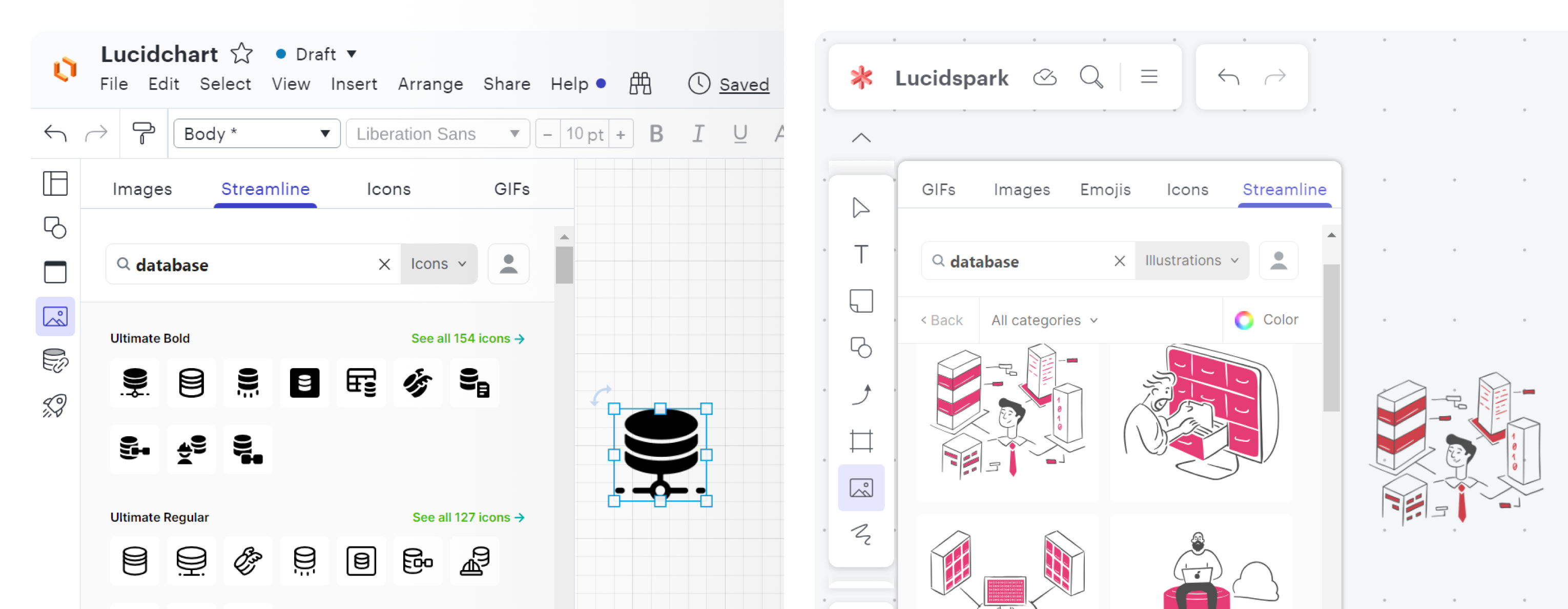
Task: Click the 10 pt font size field
Action: (x=584, y=134)
